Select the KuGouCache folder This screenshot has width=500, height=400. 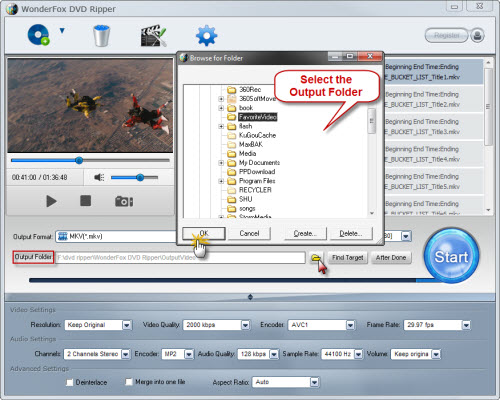point(257,135)
